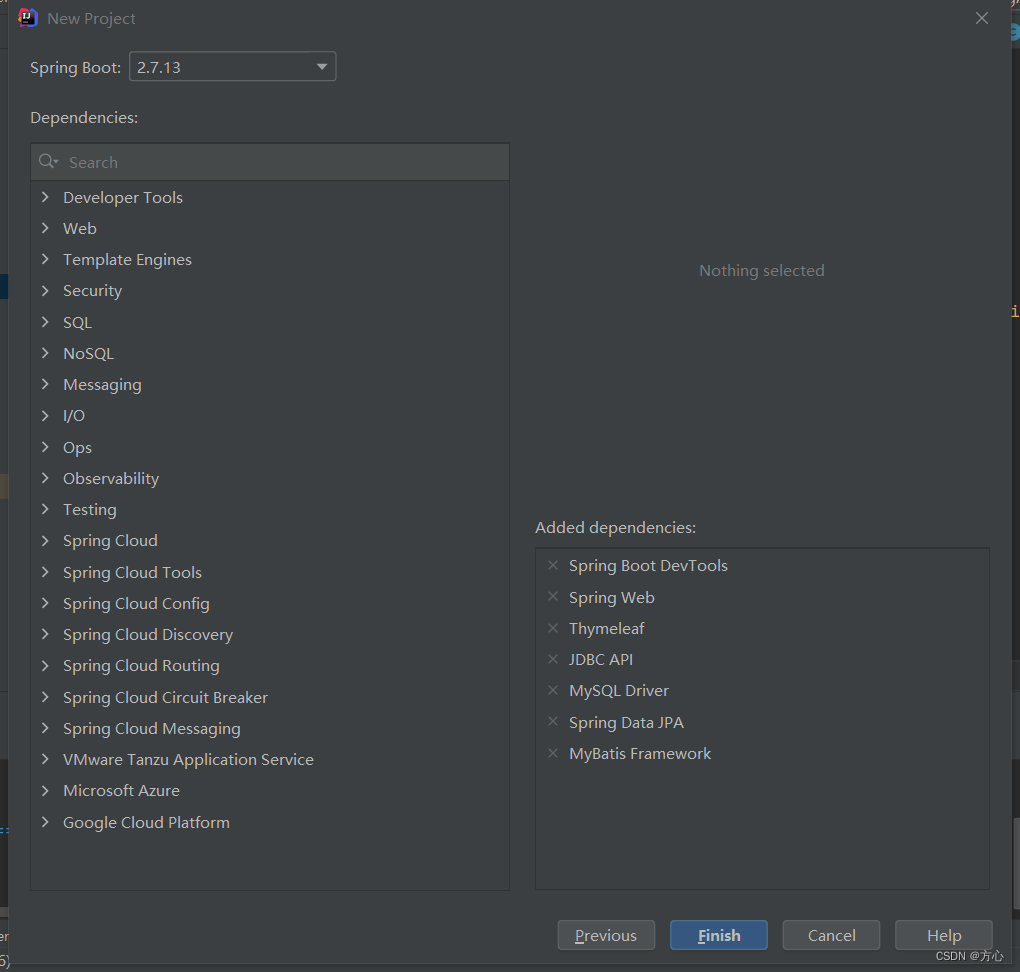Click the Finish button

pyautogui.click(x=719, y=935)
